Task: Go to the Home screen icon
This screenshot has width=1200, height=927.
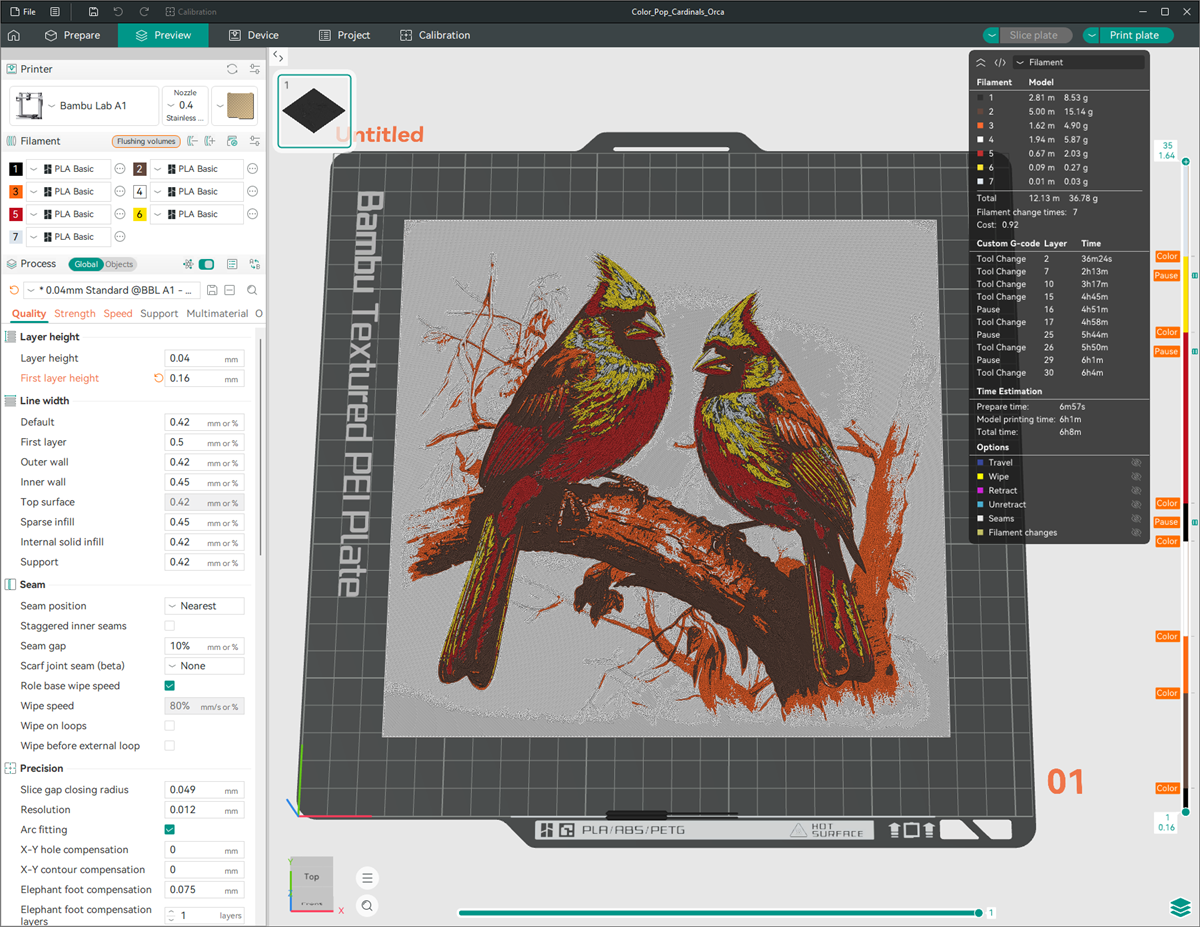Action: click(x=14, y=35)
